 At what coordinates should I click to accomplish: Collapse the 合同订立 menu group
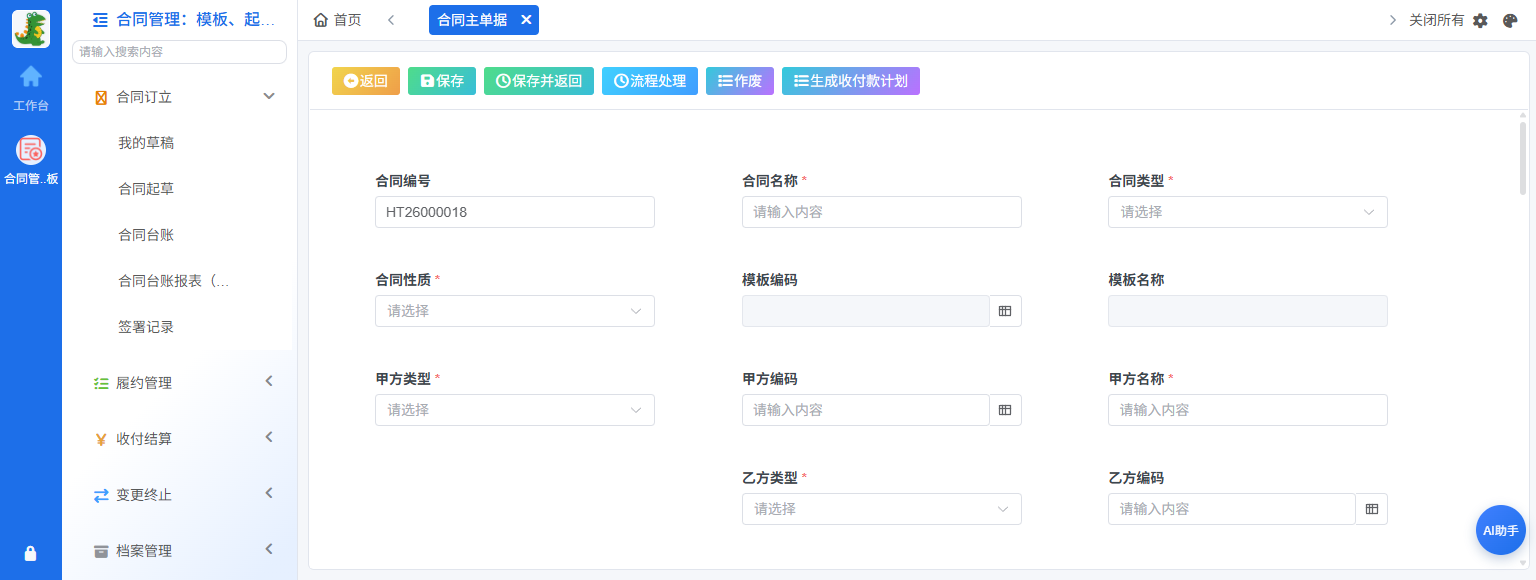pyautogui.click(x=179, y=97)
